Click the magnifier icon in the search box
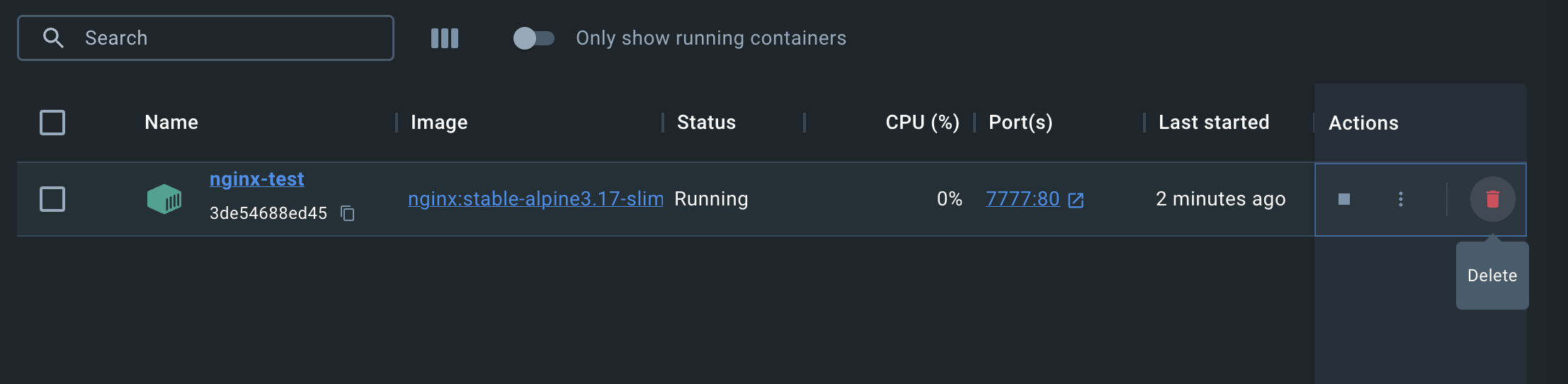 (x=53, y=38)
